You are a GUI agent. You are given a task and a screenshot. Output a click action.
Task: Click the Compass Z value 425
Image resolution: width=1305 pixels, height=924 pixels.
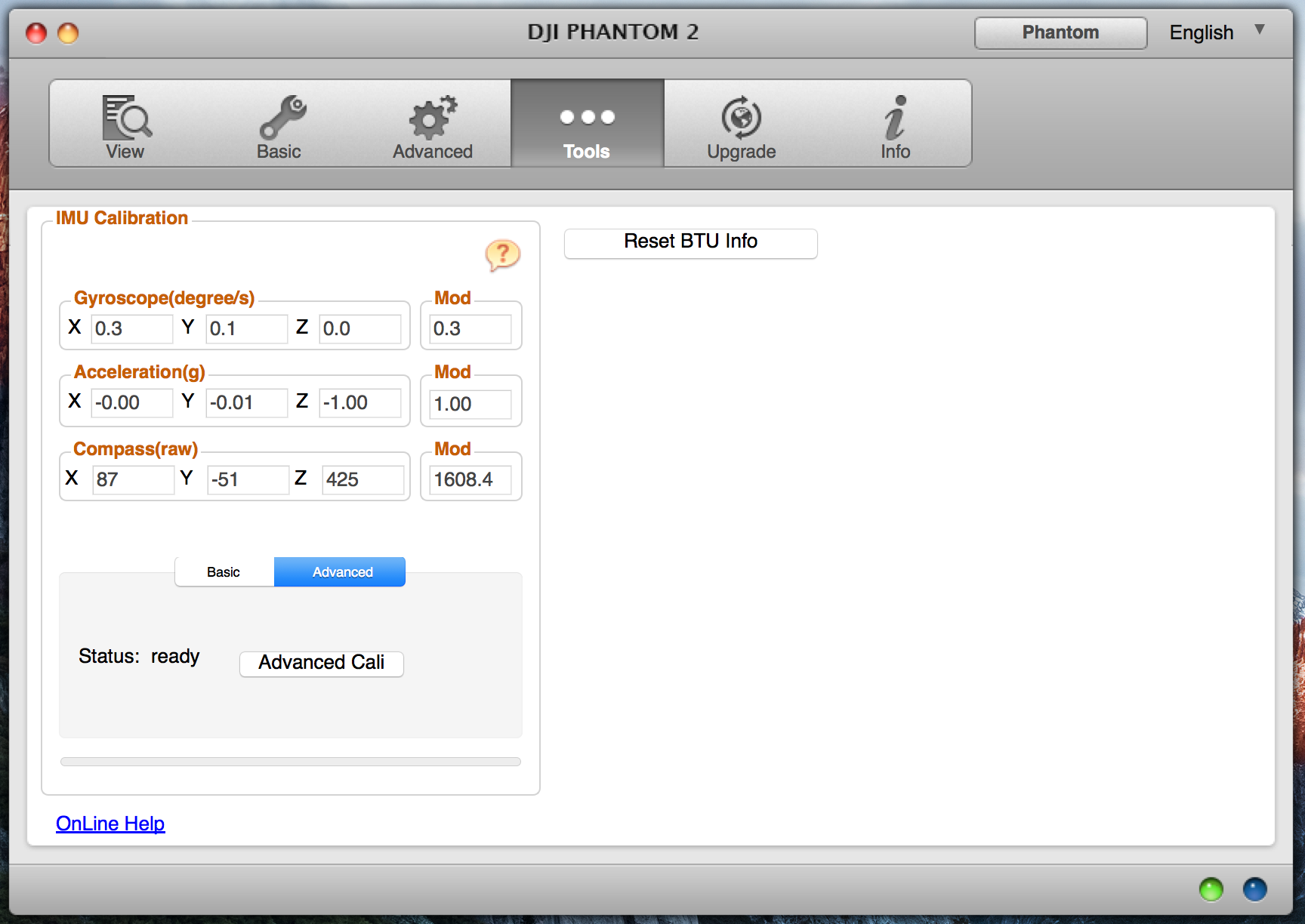pyautogui.click(x=363, y=479)
